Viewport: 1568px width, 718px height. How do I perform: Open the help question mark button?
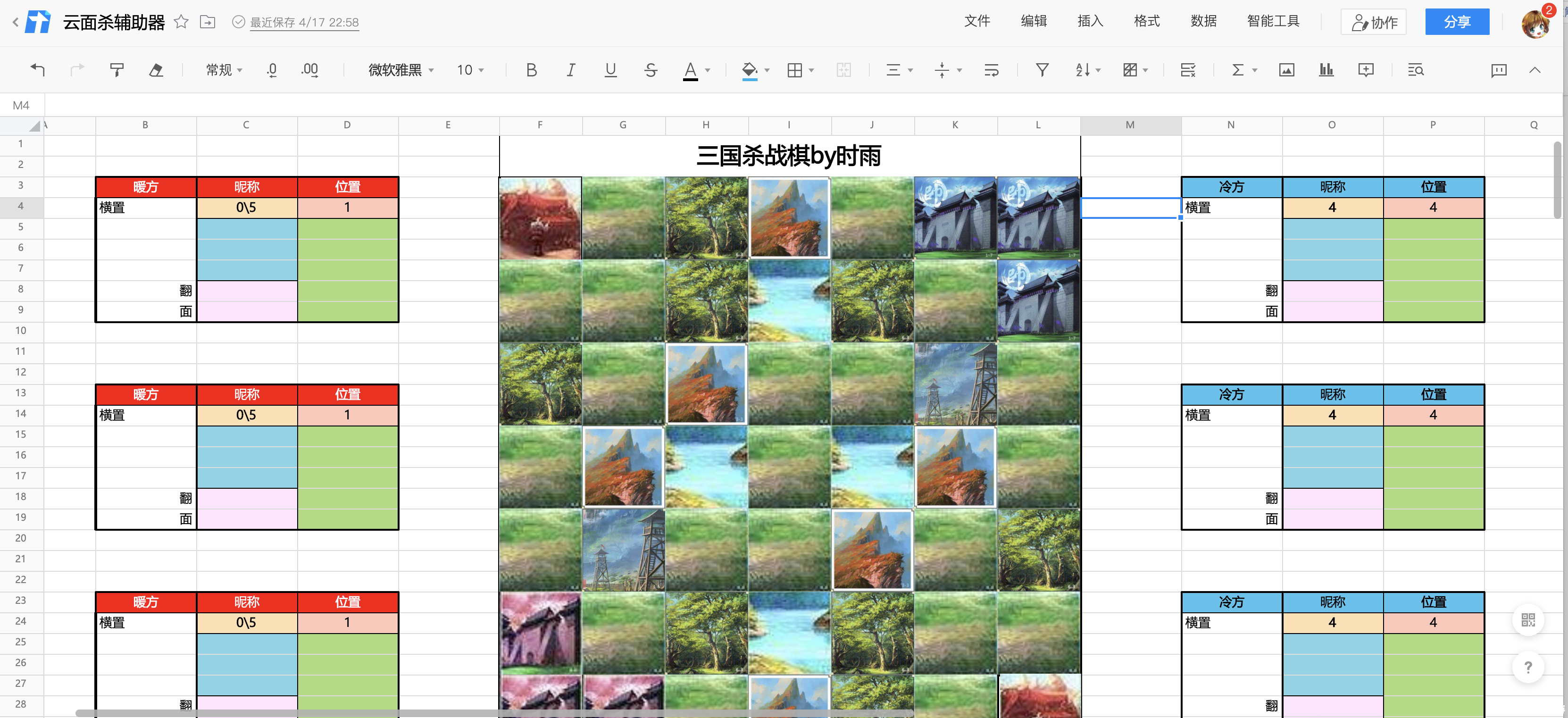point(1528,668)
